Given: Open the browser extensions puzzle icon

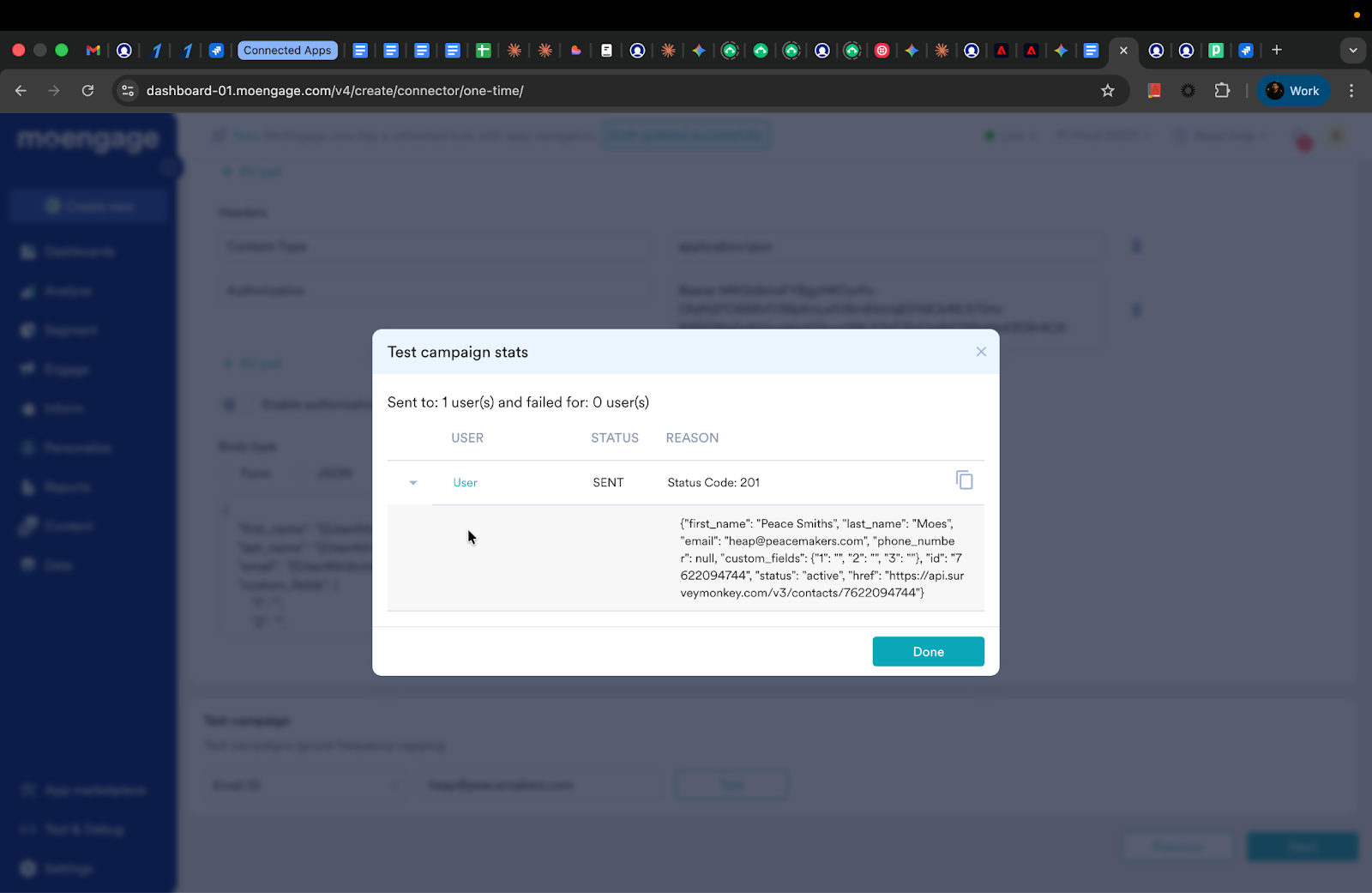Looking at the screenshot, I should click(x=1222, y=91).
